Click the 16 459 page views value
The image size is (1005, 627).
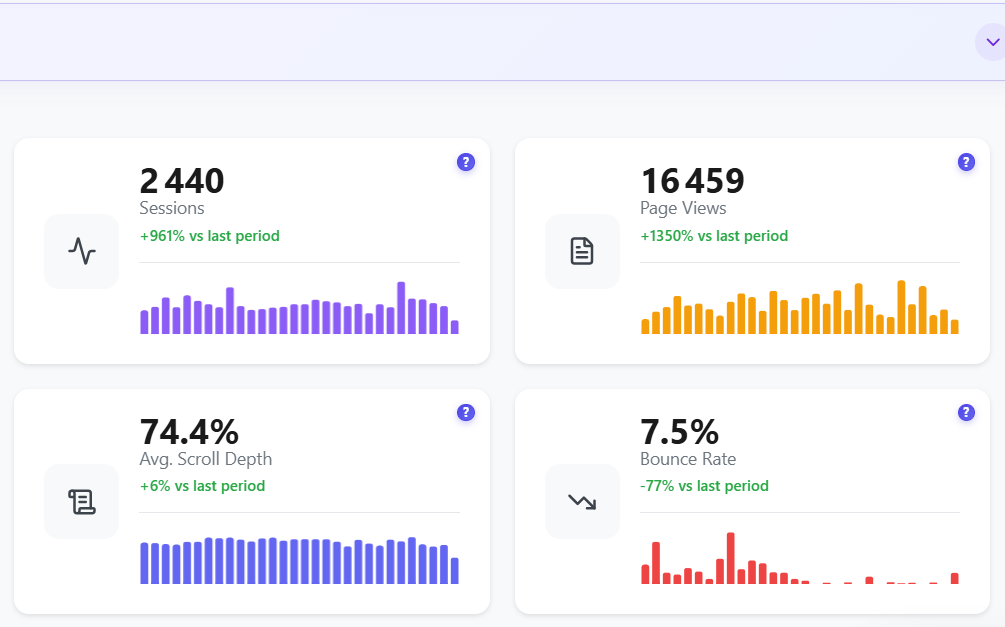(x=692, y=181)
